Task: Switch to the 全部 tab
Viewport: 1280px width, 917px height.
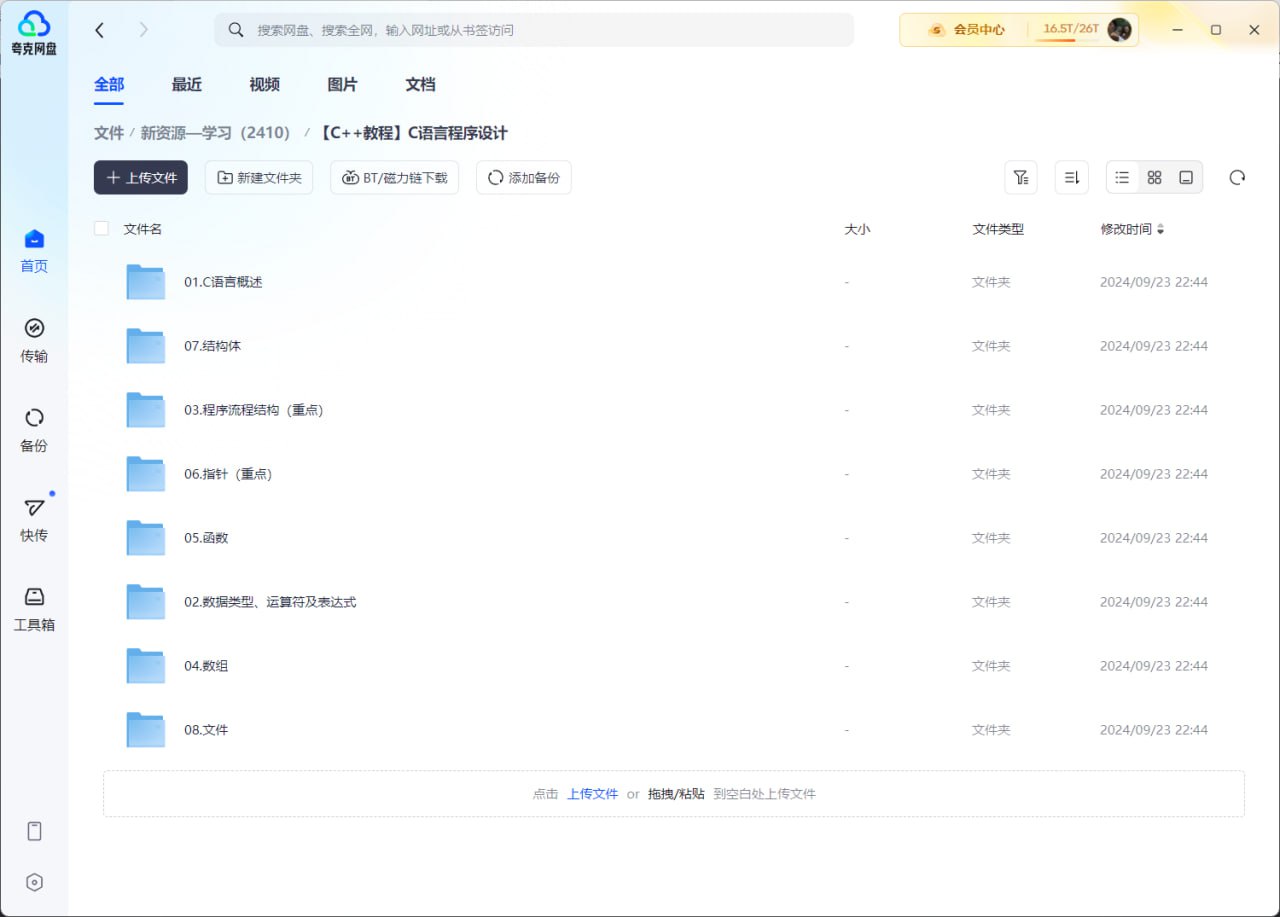Action: click(x=109, y=85)
